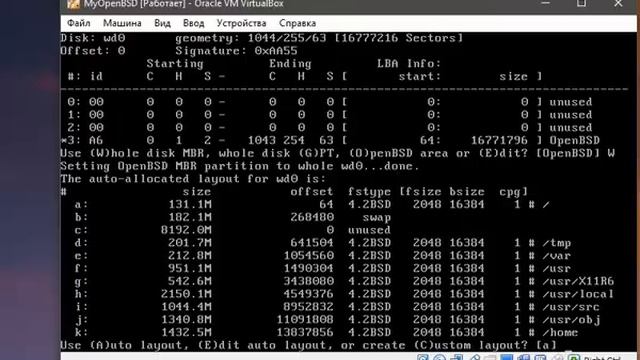Open the Файл menu
640x360 pixels.
point(78,23)
